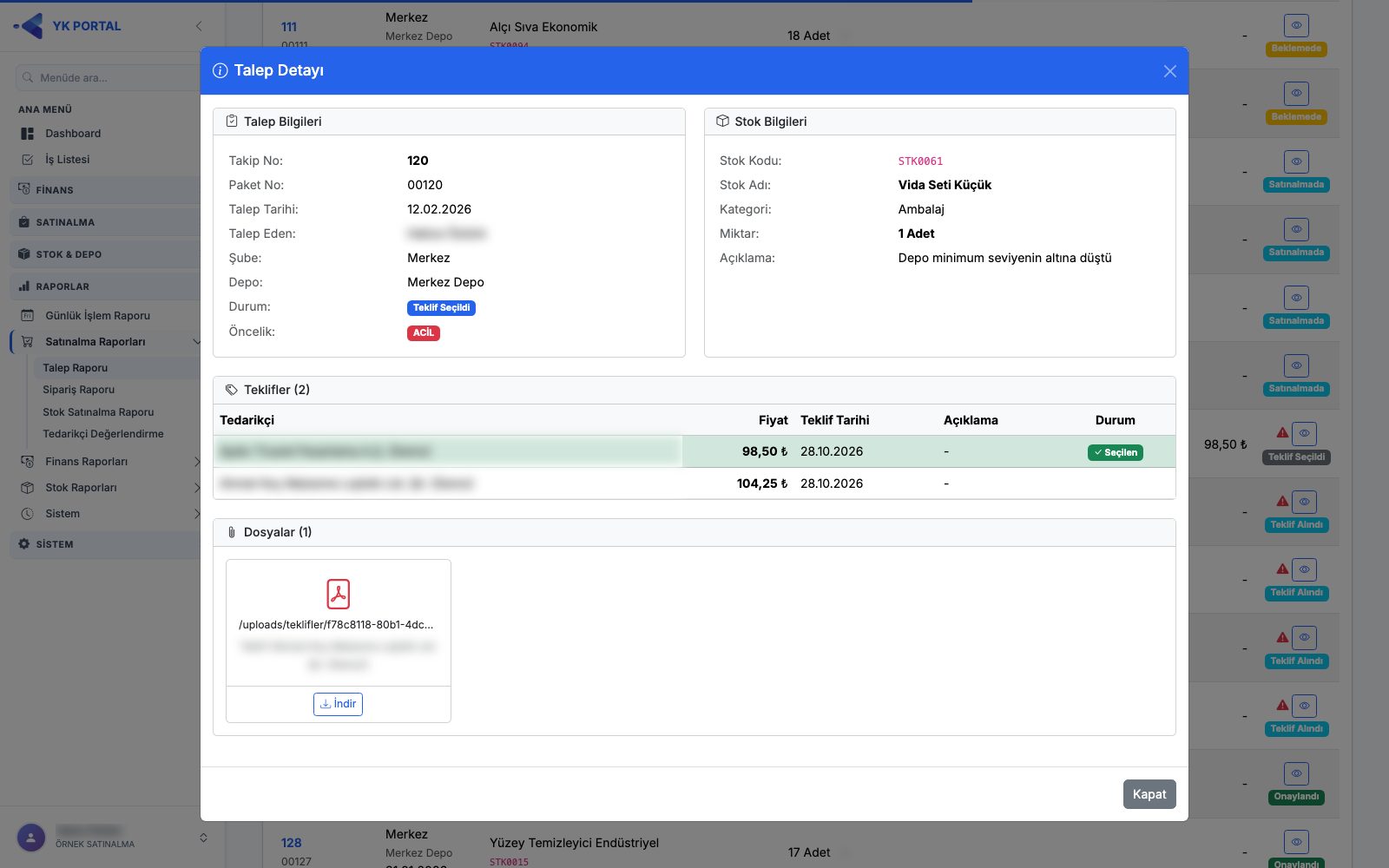Image resolution: width=1389 pixels, height=868 pixels.
Task: Expand the FİNANS menu section
Action: pyautogui.click(x=106, y=190)
